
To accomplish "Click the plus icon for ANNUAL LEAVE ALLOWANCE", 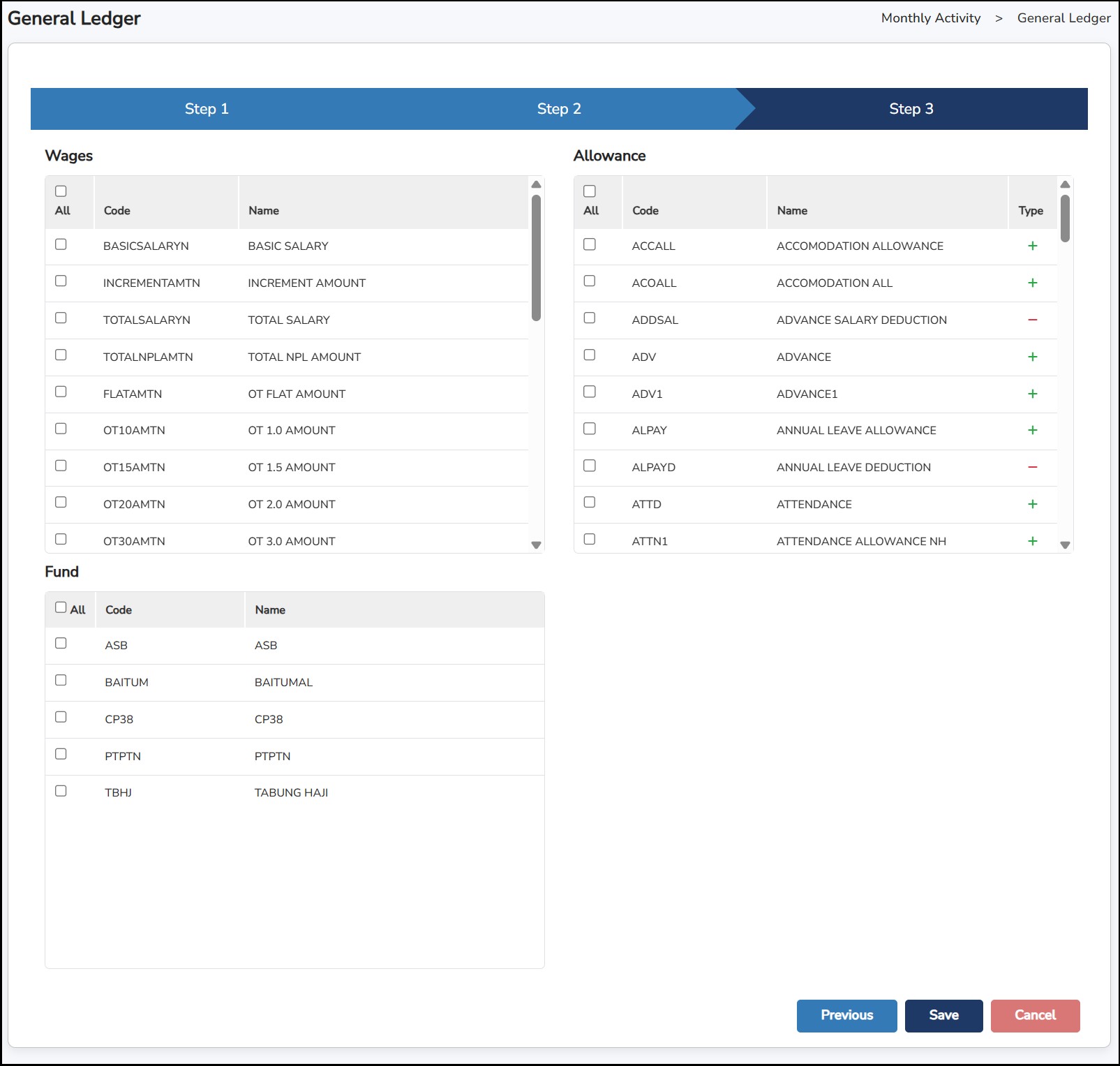I will [x=1032, y=430].
